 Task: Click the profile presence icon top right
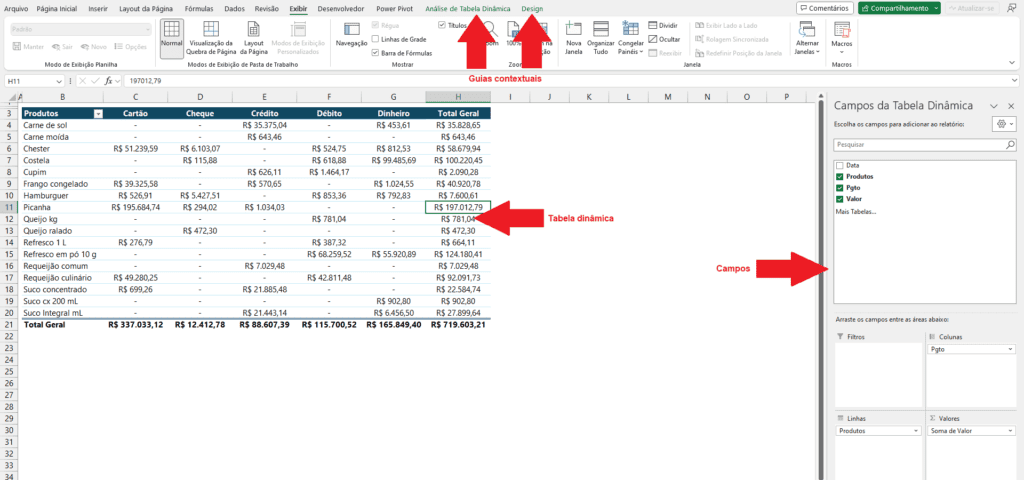coord(1012,8)
